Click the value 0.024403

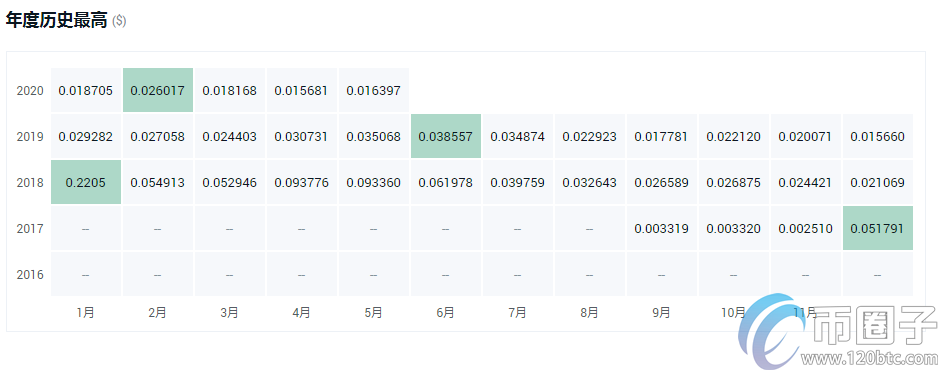pyautogui.click(x=230, y=137)
